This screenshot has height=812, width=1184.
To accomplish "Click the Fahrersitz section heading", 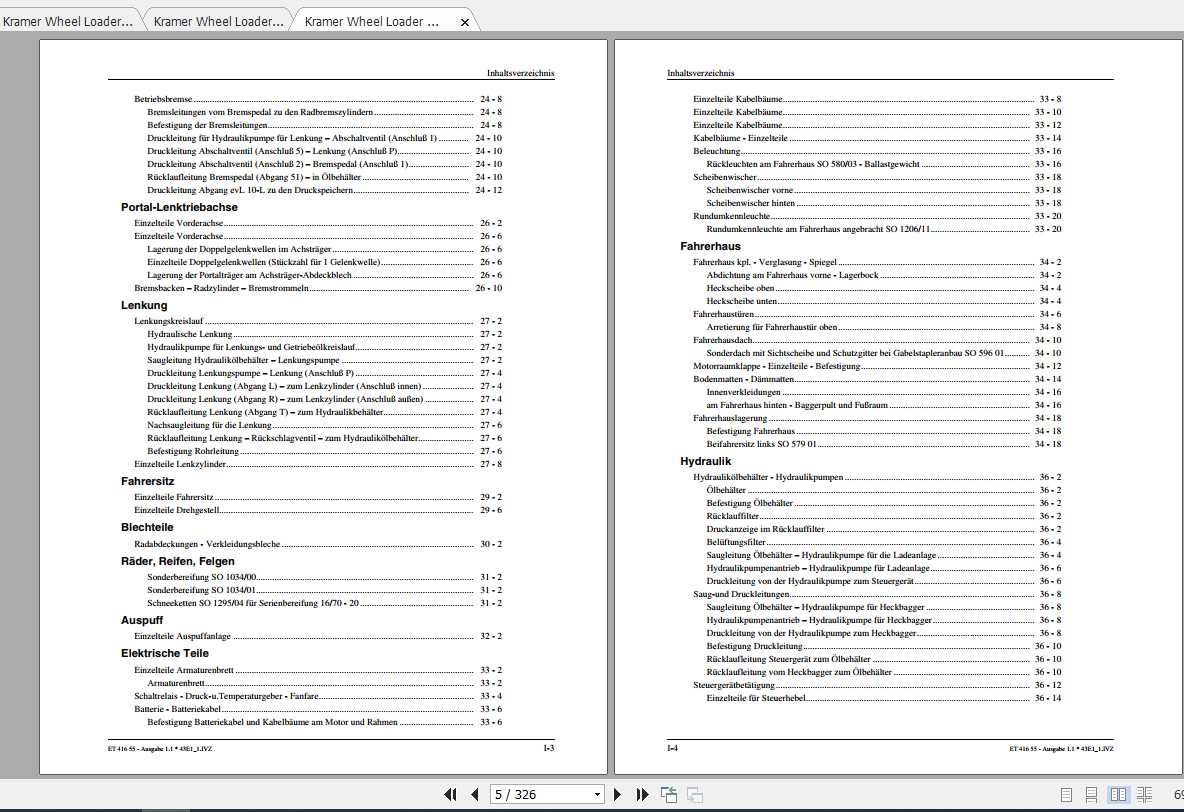I will 147,481.
